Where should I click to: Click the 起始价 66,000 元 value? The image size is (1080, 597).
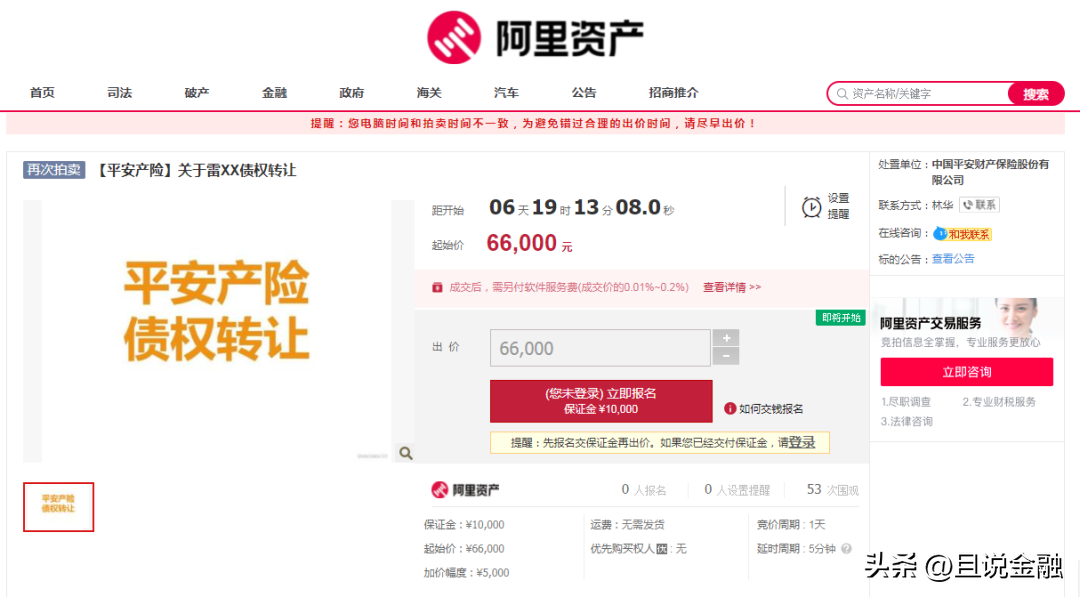tap(529, 243)
